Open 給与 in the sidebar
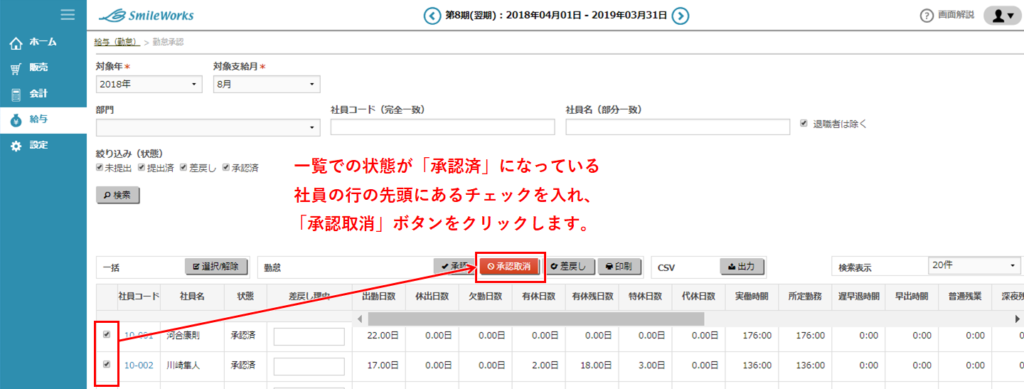1024x389 pixels. click(43, 119)
